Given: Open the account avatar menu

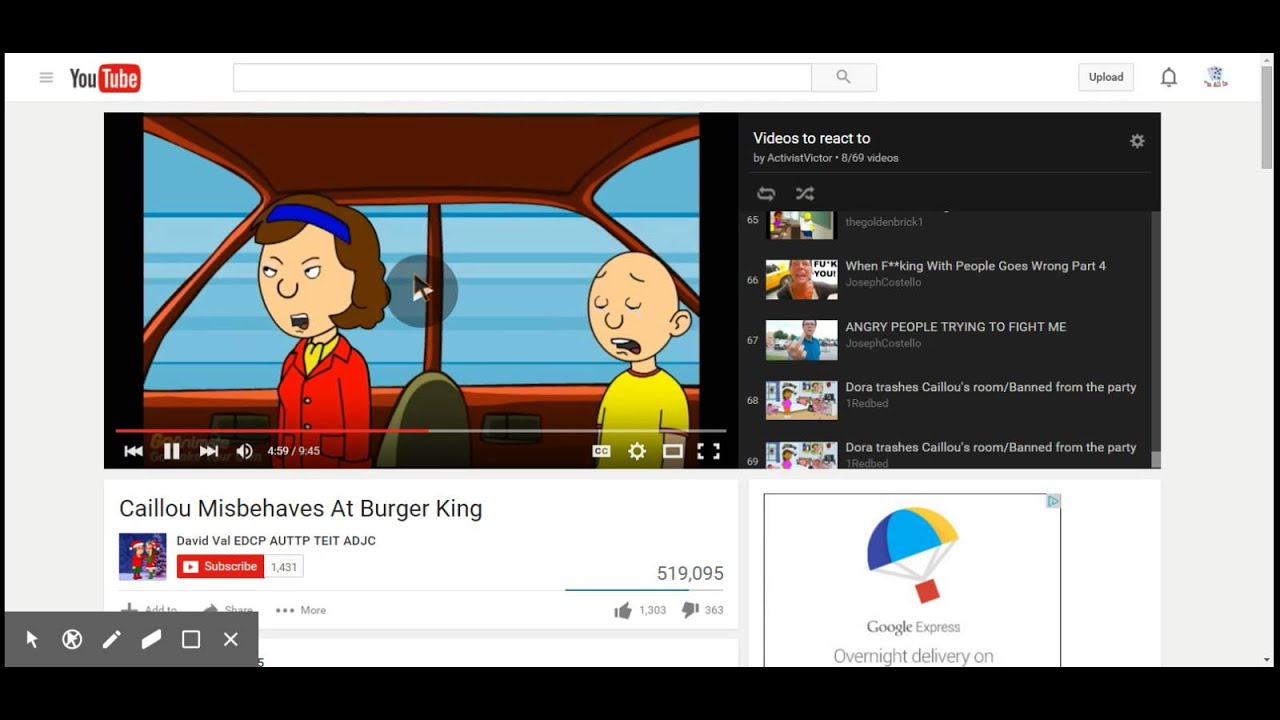Looking at the screenshot, I should 1216,77.
